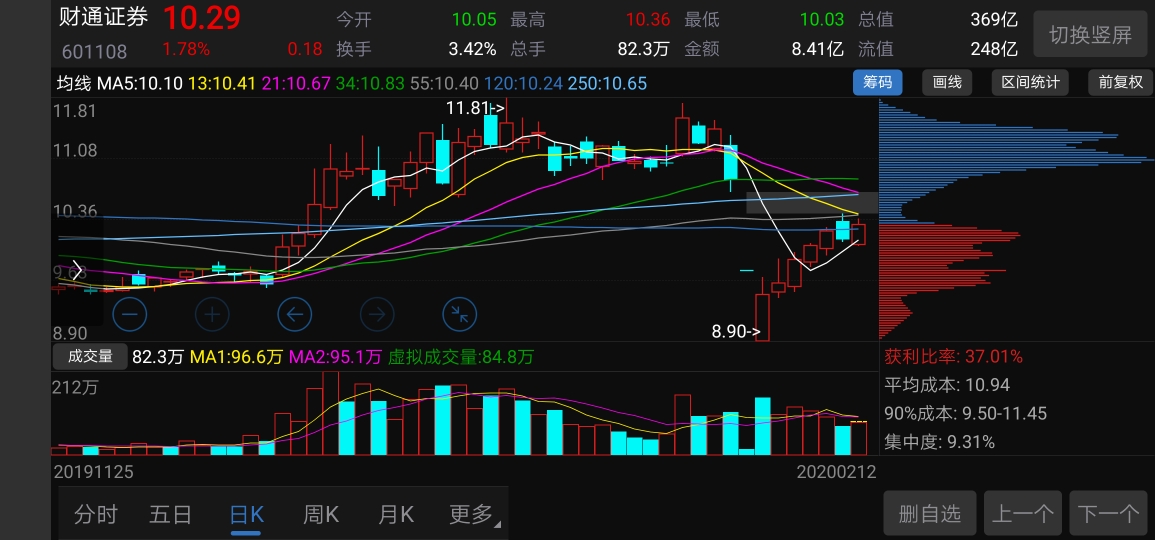Tap the 8.90-> low price marker

(736, 331)
